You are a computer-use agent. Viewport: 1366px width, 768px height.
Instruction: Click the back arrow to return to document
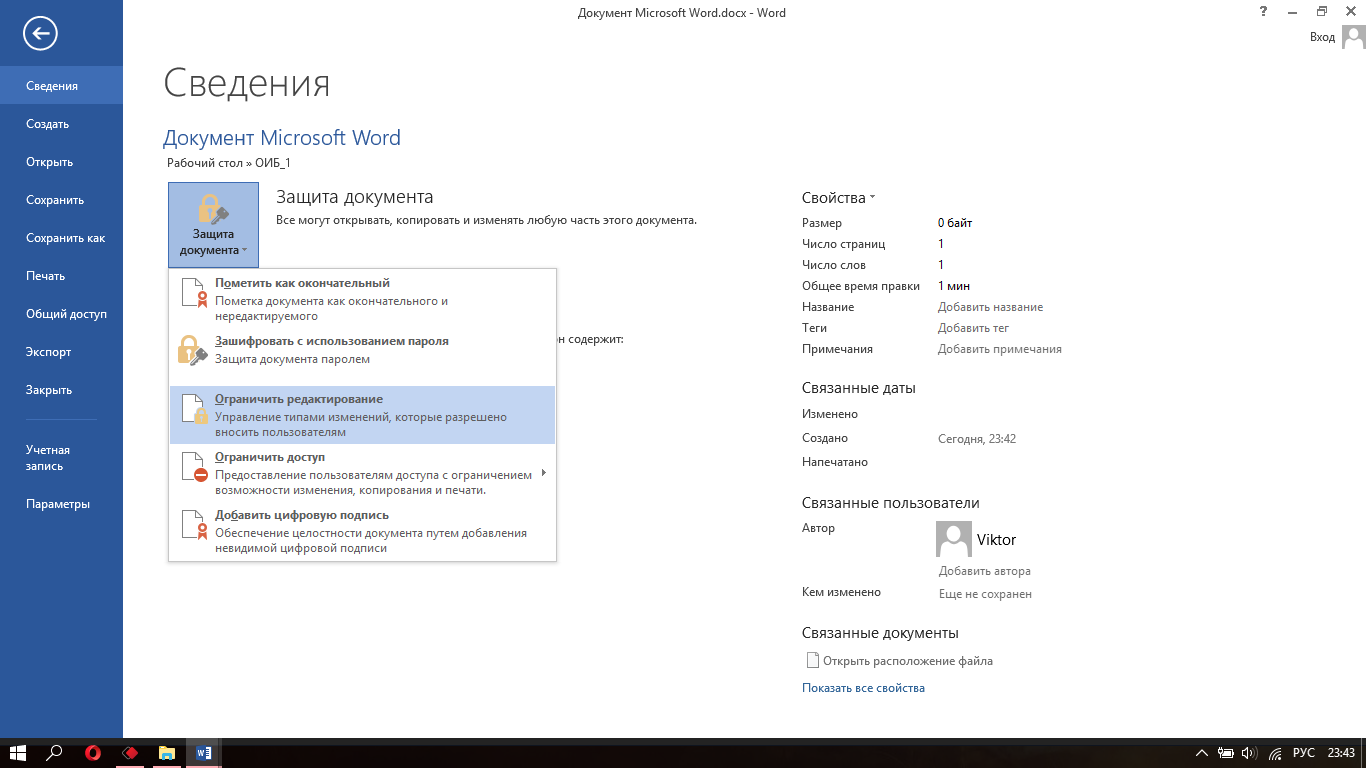tap(41, 34)
